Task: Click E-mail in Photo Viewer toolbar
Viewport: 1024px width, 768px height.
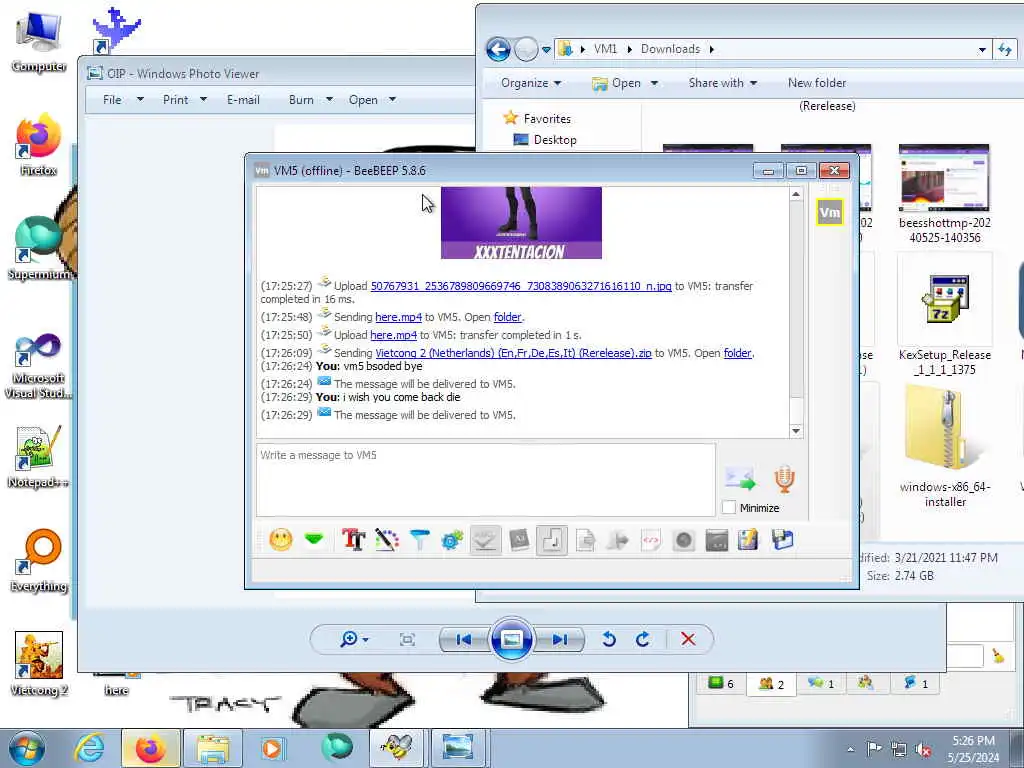Action: point(243,100)
